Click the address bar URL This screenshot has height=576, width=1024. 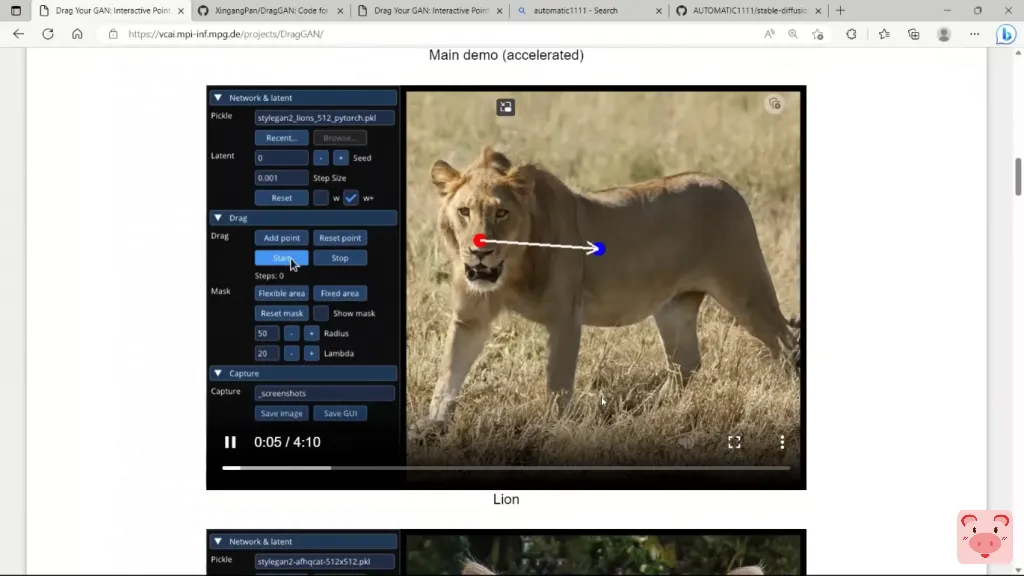pyautogui.click(x=225, y=34)
